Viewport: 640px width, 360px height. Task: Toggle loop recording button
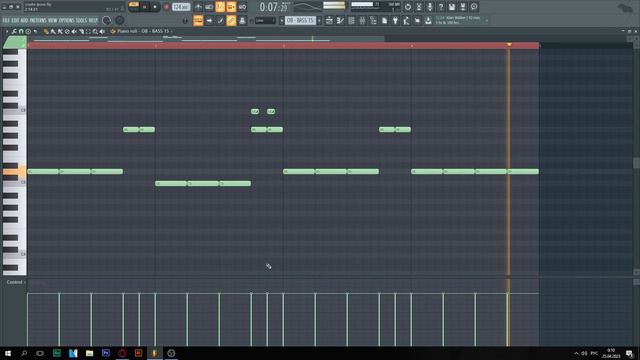click(242, 7)
